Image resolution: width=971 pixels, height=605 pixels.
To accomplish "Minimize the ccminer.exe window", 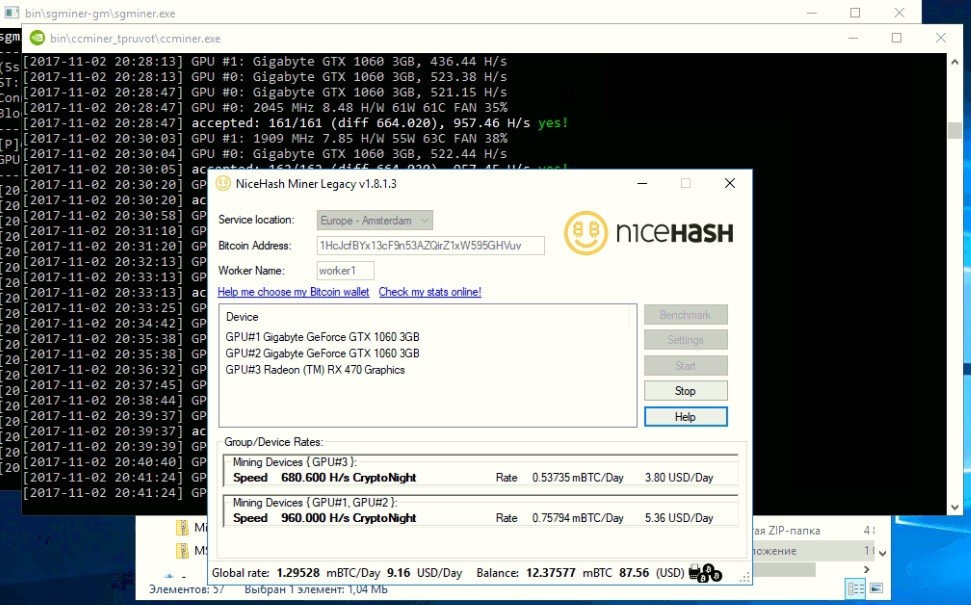I will click(853, 38).
